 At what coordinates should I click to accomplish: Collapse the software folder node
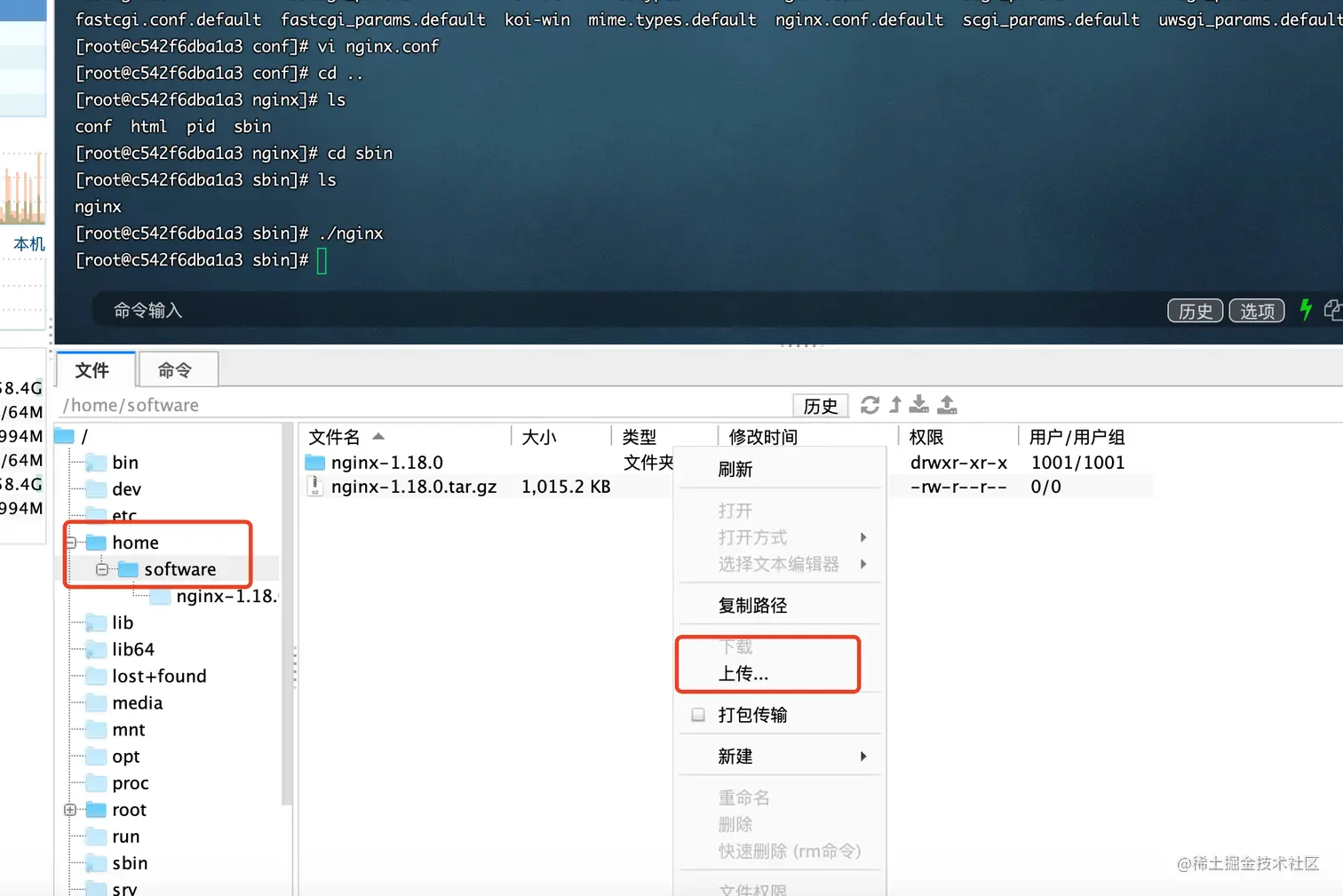click(x=102, y=569)
